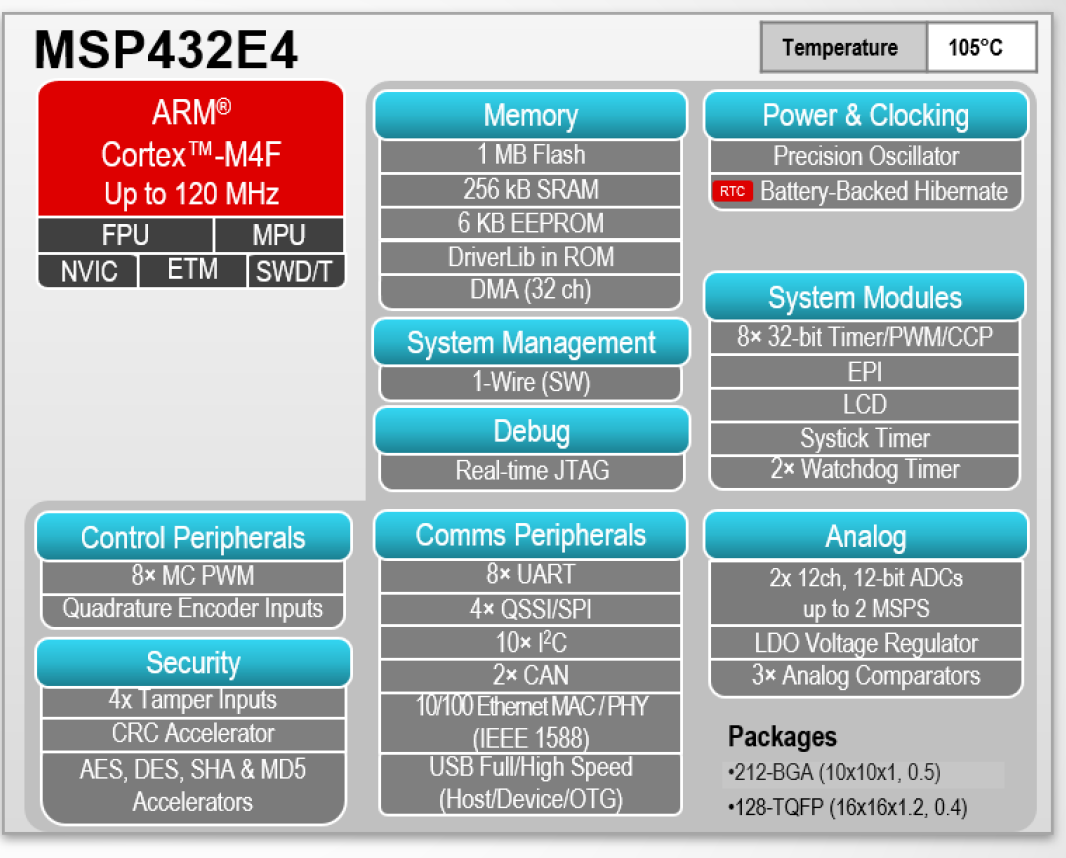Click the 128-TQFP package line
This screenshot has width=1066, height=858.
coord(847,808)
